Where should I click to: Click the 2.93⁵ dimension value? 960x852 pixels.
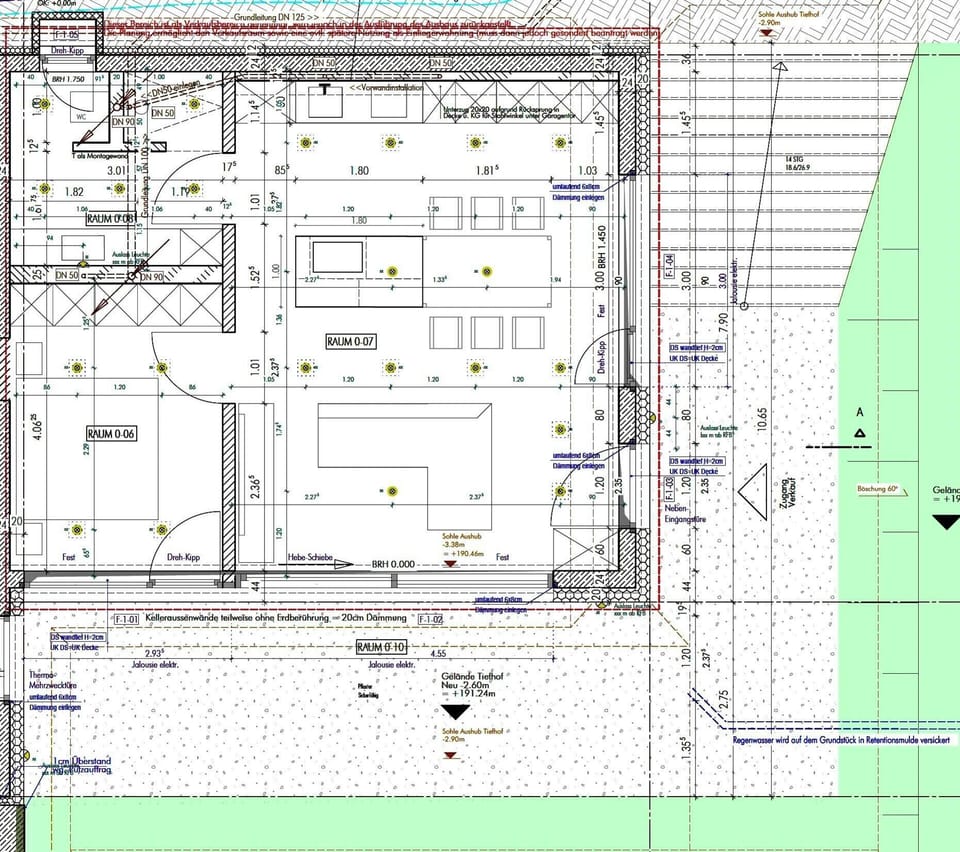click(x=154, y=654)
